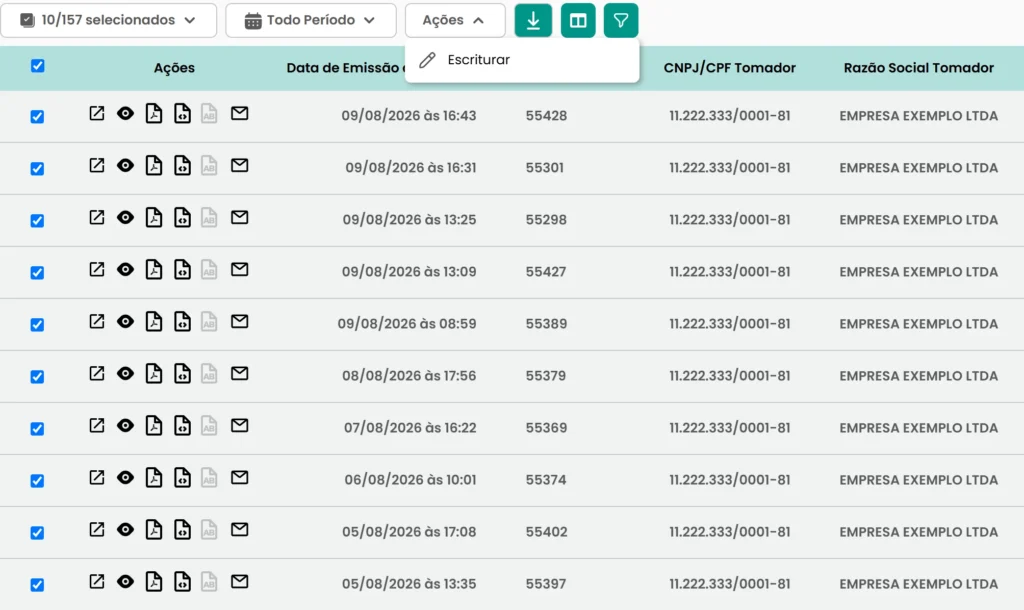Download XML file icon for invoice 55379
This screenshot has width=1024, height=610.
coord(182,374)
